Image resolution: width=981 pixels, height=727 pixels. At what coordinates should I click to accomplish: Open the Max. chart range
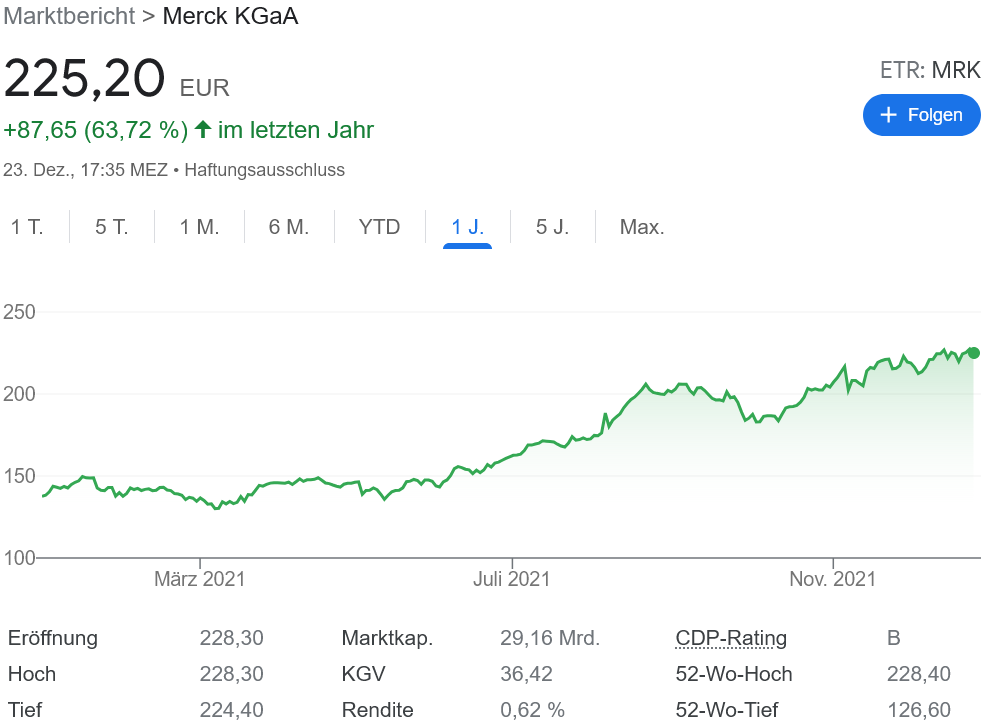(641, 227)
